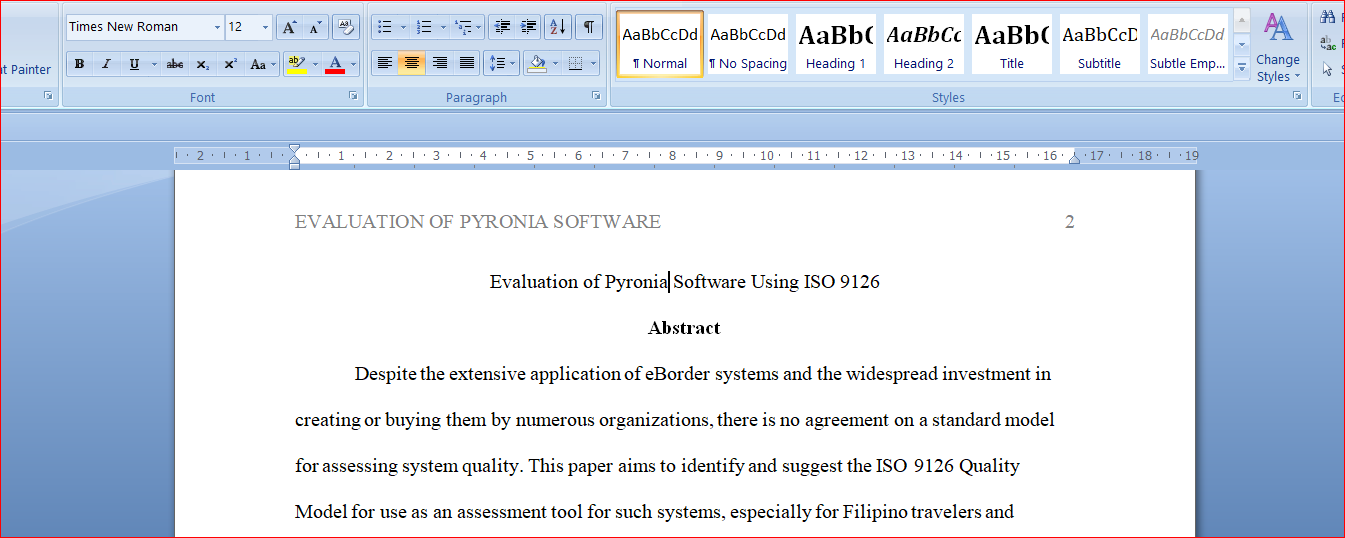Apply the Subtle Emphasis style

[1188, 43]
